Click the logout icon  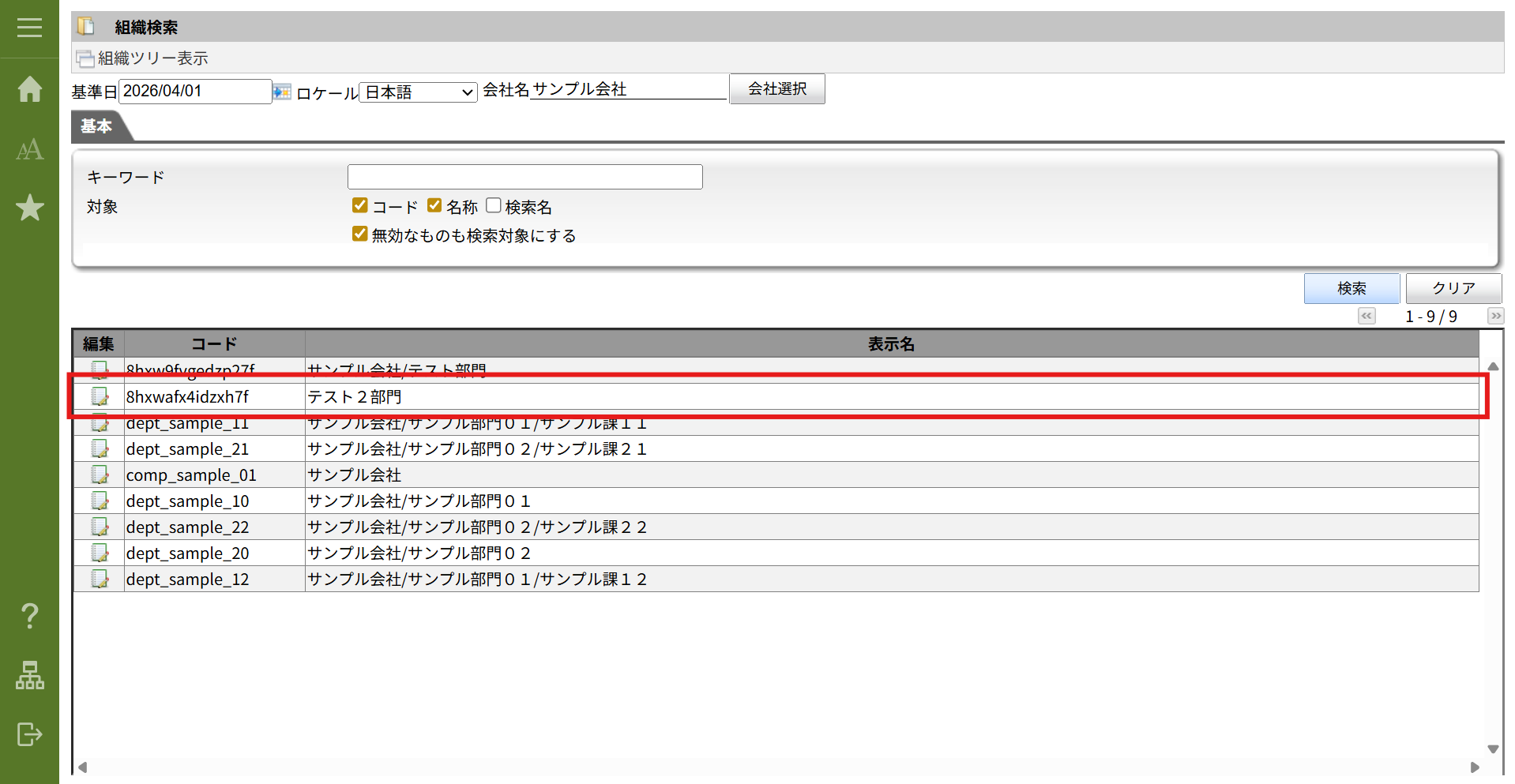point(30,734)
